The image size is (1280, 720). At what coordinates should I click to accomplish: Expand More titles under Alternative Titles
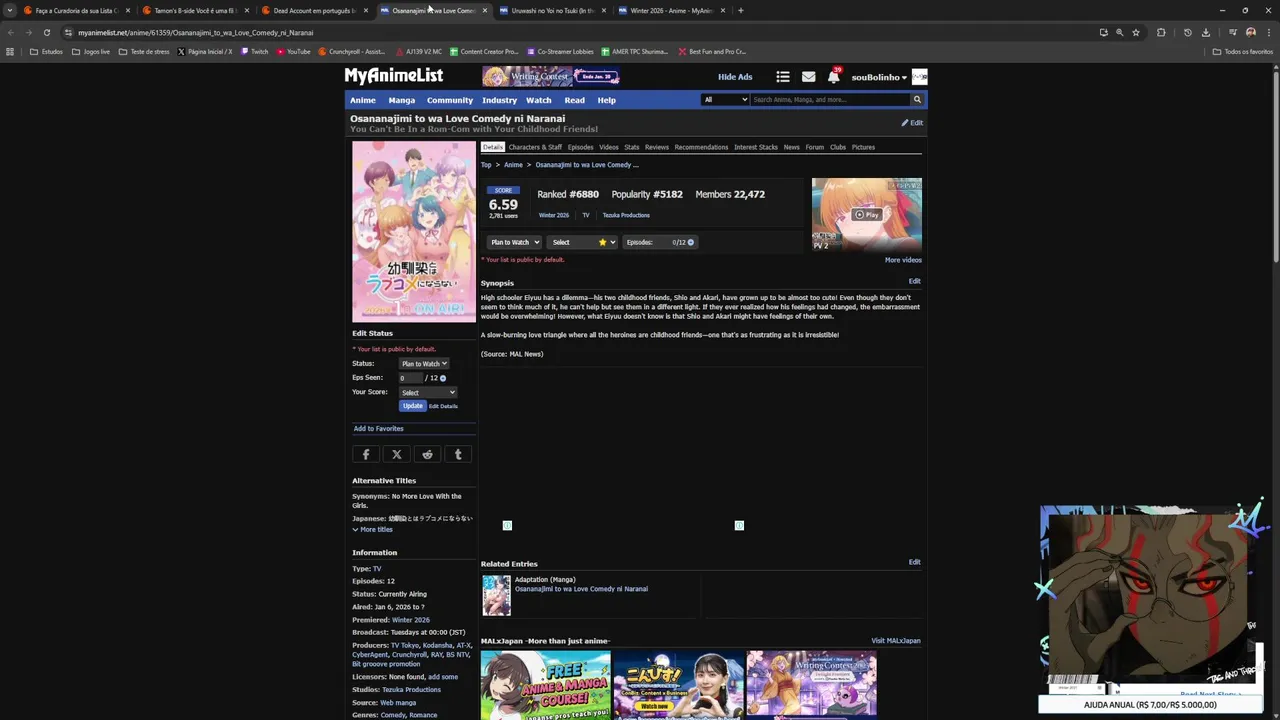coord(372,529)
